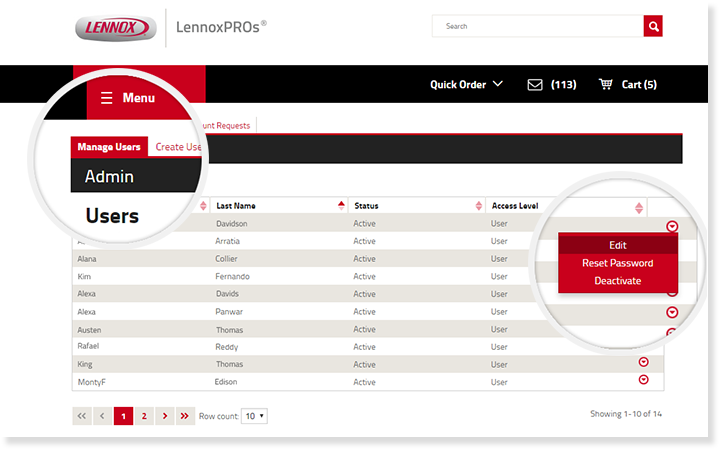Click the Showing 1-10 of 14 text
Screen dimensions: 719x449
coord(626,414)
